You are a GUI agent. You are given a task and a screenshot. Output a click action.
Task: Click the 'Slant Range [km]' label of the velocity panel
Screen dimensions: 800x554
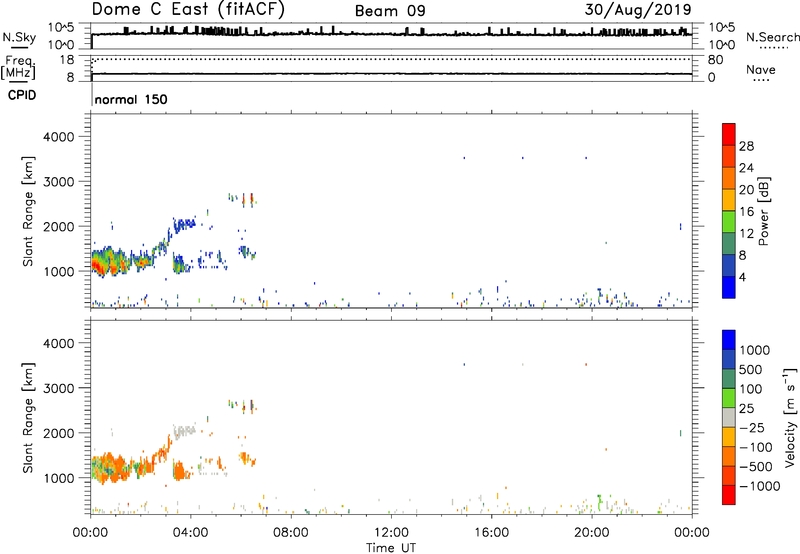click(x=28, y=417)
